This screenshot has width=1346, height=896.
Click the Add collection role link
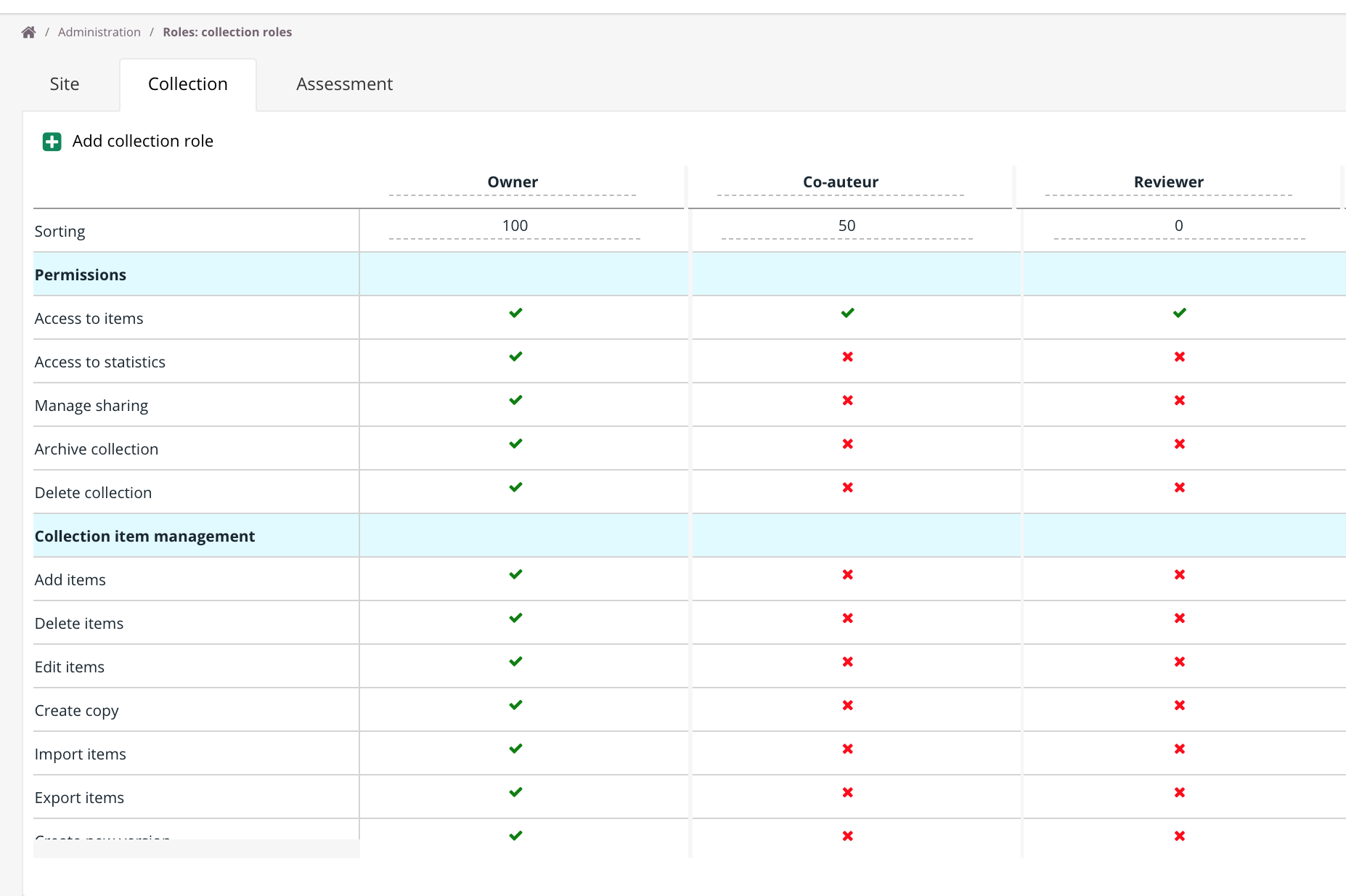(x=143, y=141)
